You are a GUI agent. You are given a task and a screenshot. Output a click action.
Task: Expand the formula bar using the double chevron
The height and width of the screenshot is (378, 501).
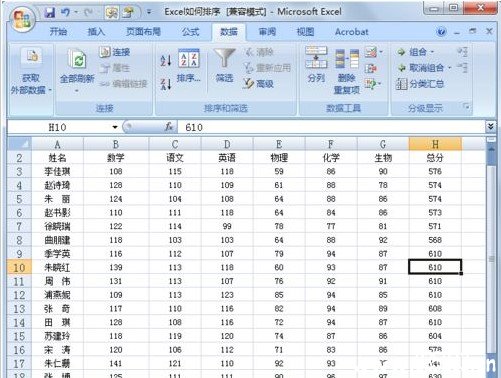tap(490, 126)
